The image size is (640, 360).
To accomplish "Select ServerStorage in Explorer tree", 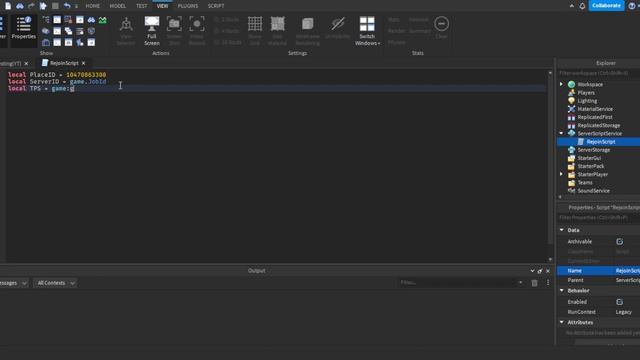I will tap(593, 150).
